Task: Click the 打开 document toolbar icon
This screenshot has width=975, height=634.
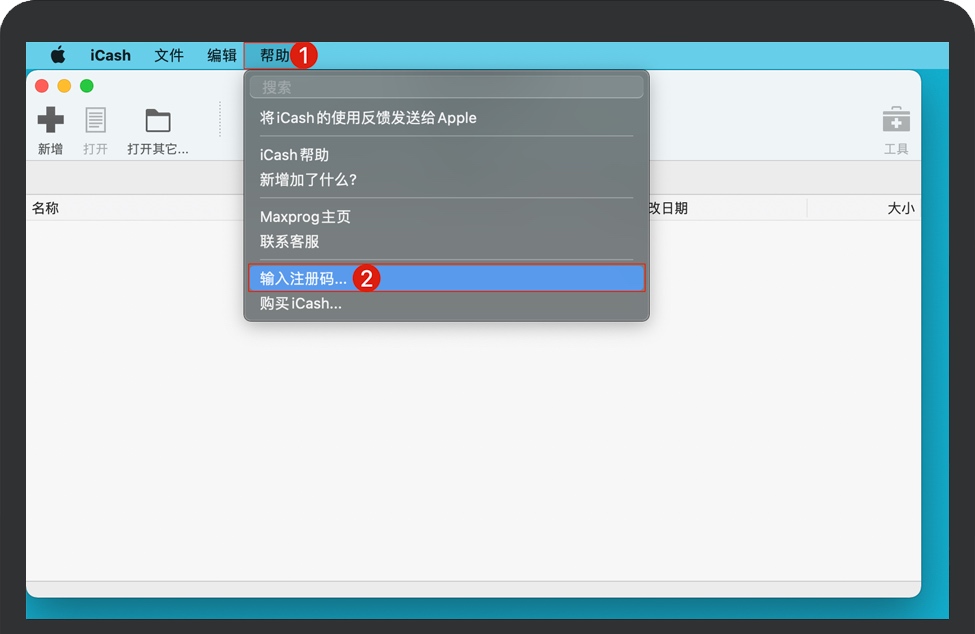Action: point(95,120)
